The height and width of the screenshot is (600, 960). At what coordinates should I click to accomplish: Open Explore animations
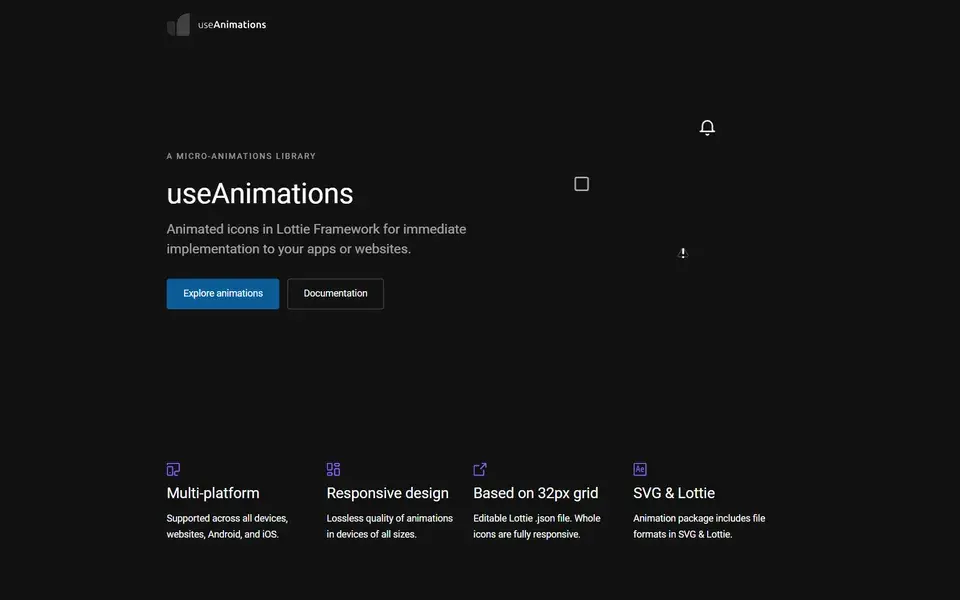pyautogui.click(x=223, y=294)
